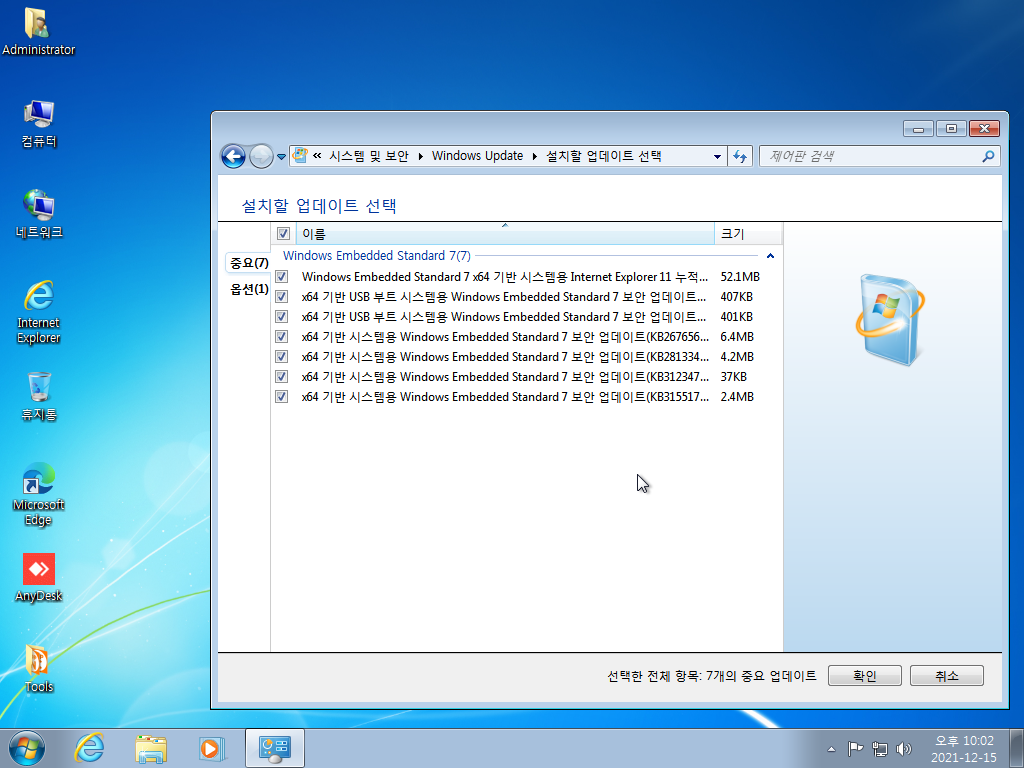The height and width of the screenshot is (768, 1024).
Task: Select the control panel taskbar button
Action: pyautogui.click(x=275, y=748)
